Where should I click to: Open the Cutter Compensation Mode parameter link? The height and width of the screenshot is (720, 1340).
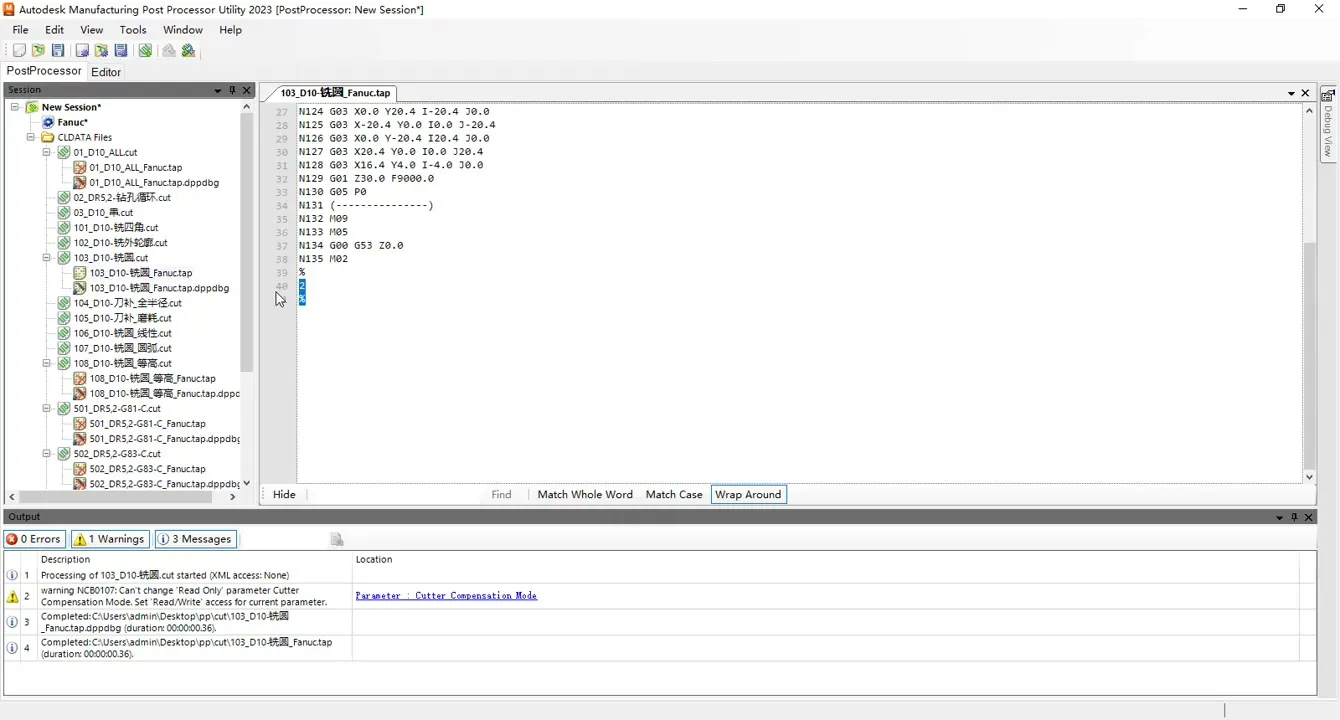click(x=446, y=596)
